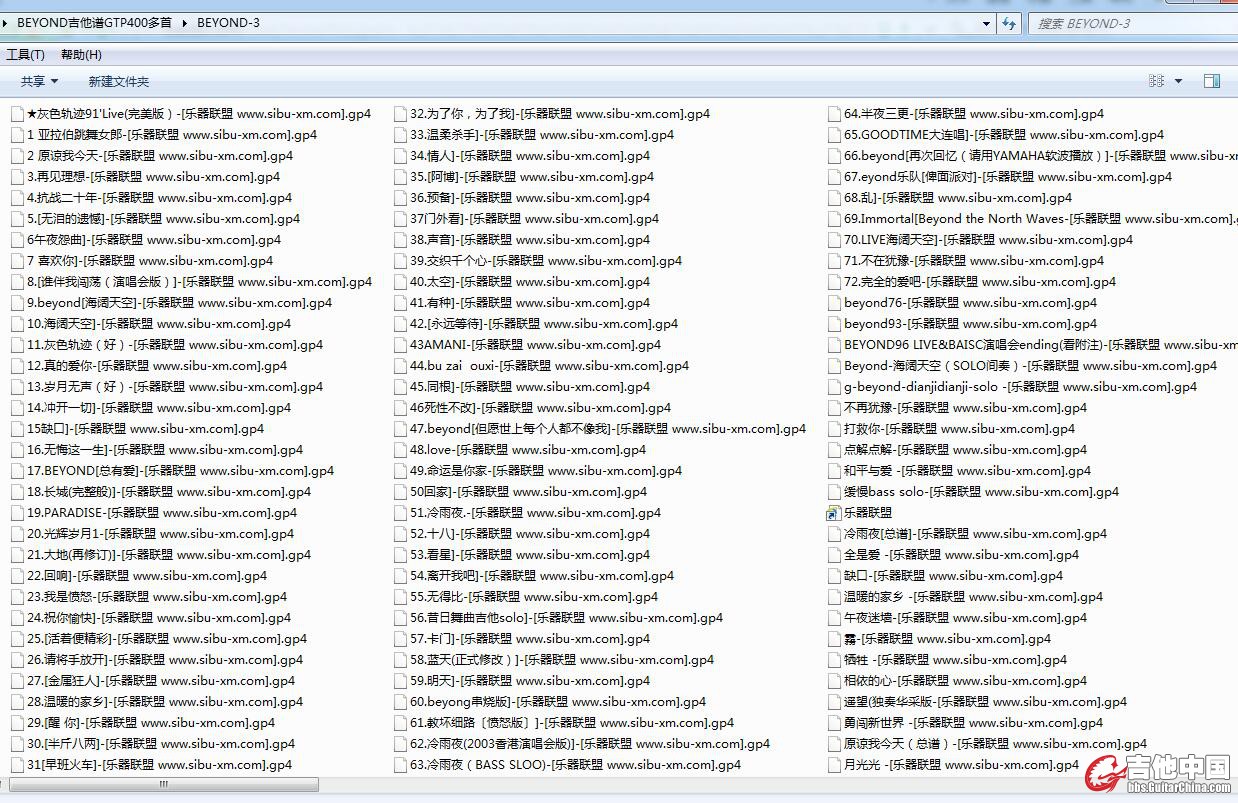Open the 帮助(H) menu
Viewport: 1238px width, 803px height.
[x=81, y=55]
